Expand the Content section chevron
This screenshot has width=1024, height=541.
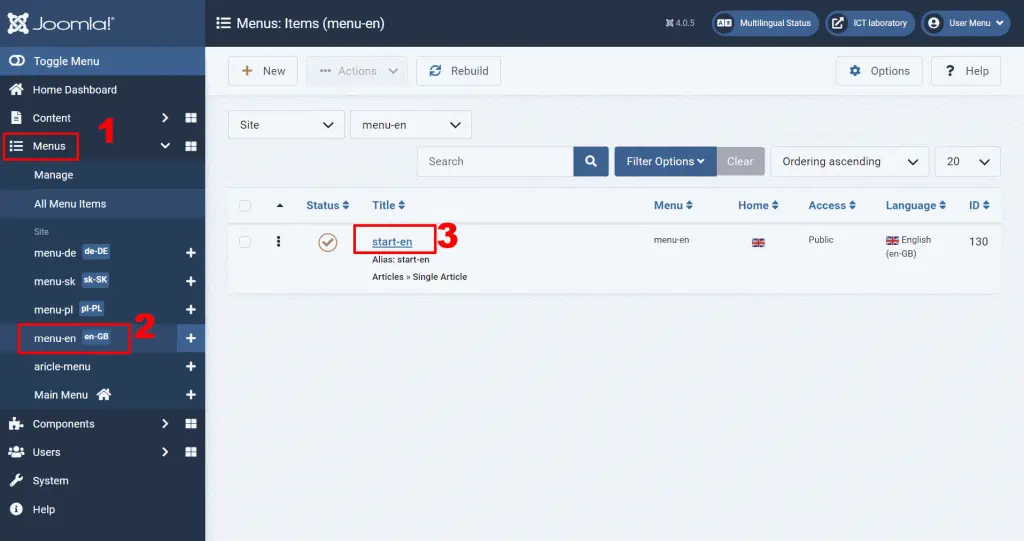pos(165,118)
